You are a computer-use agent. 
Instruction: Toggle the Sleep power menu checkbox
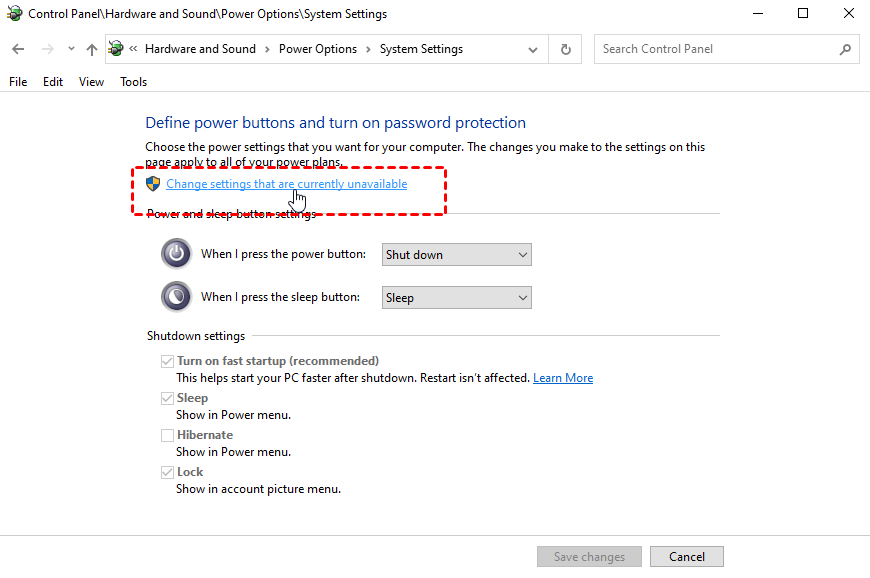(x=167, y=398)
